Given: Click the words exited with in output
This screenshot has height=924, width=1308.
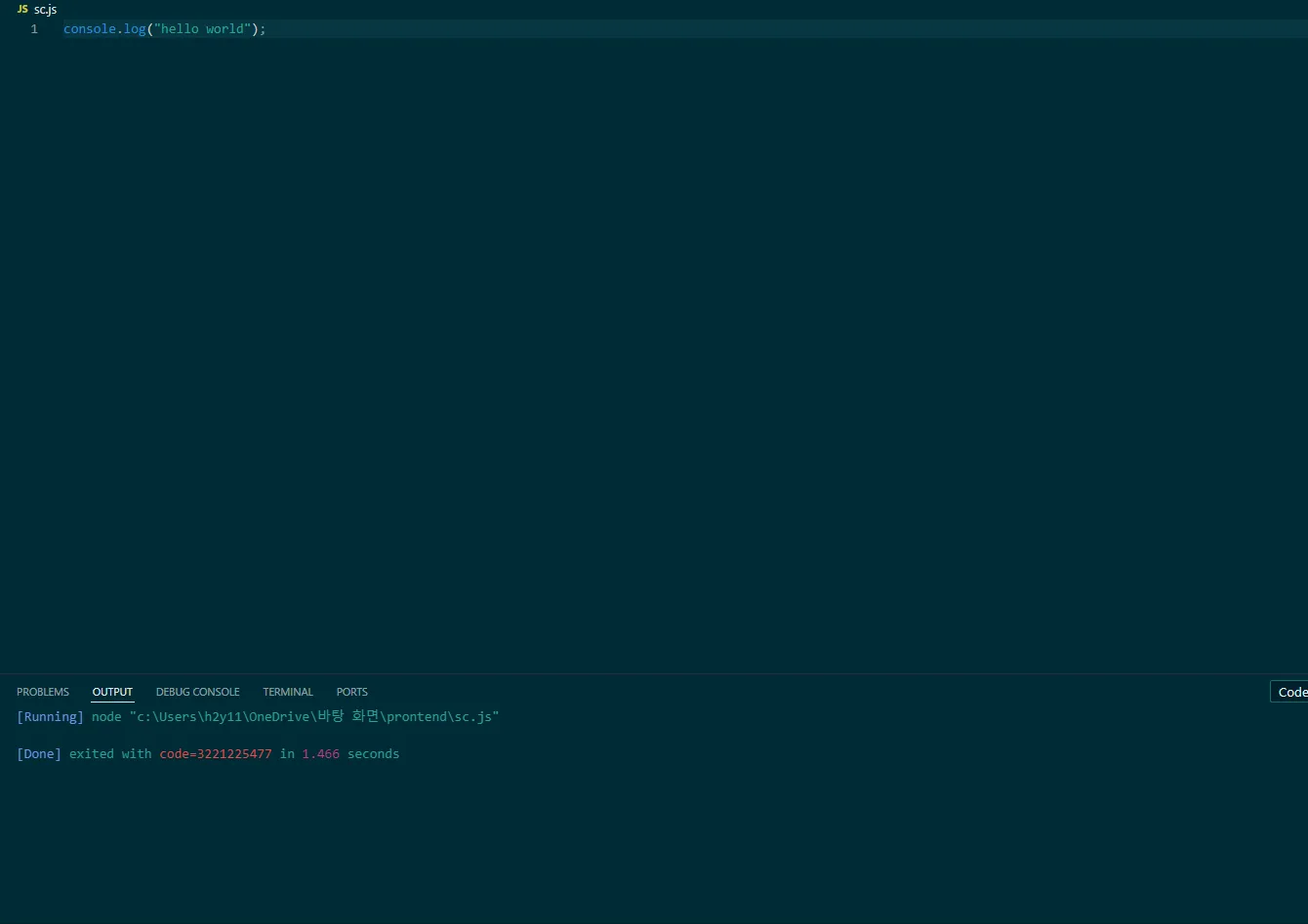Looking at the screenshot, I should point(110,754).
